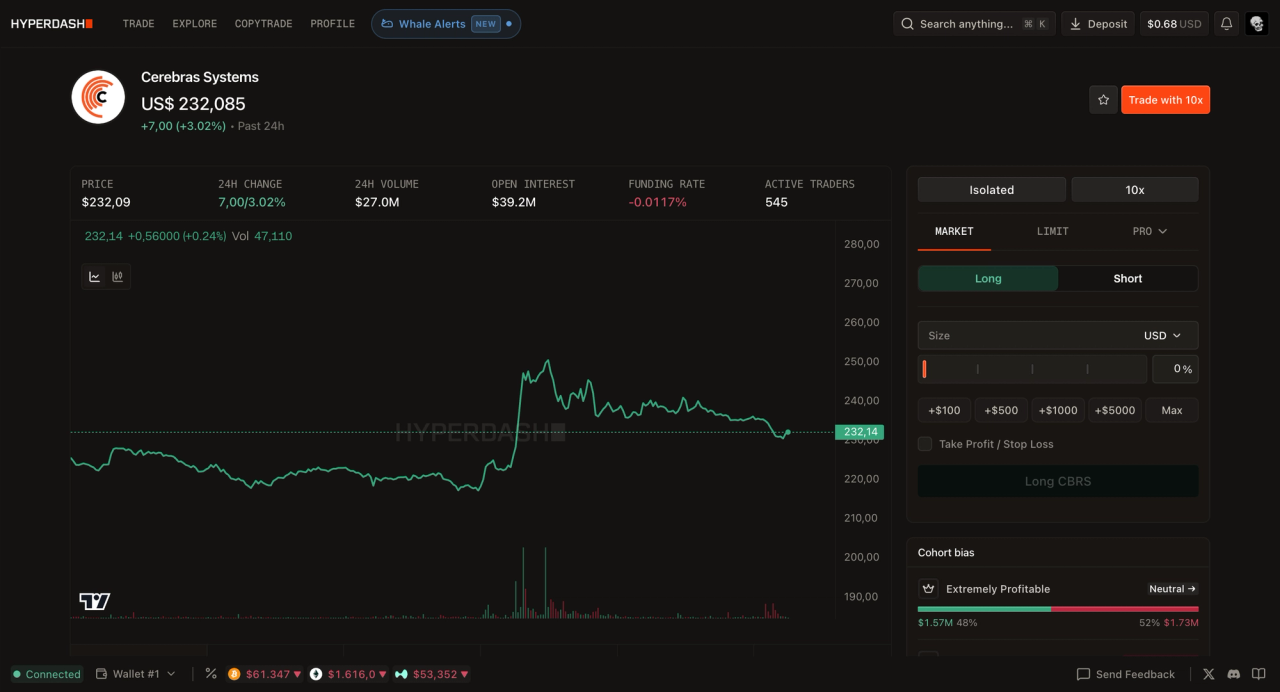Click the Search anything field

pos(974,24)
